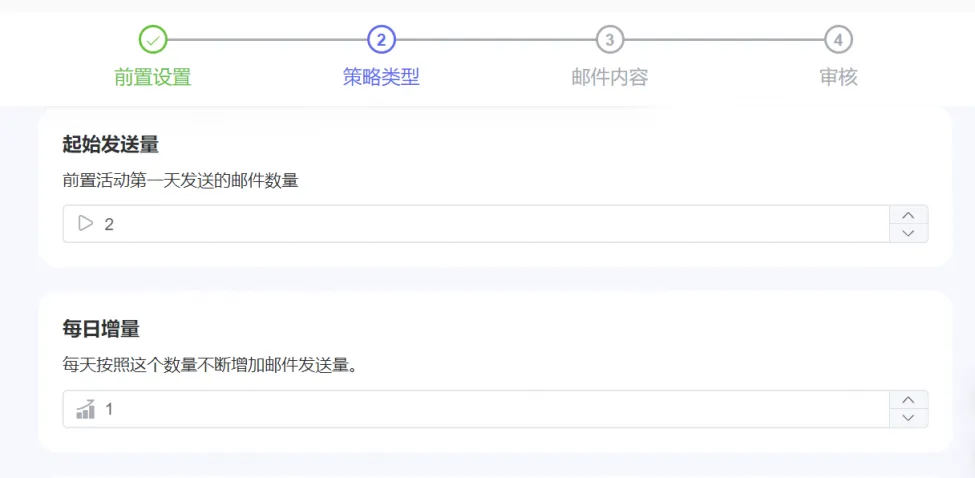Click the green checkmark step circle

click(x=153, y=40)
